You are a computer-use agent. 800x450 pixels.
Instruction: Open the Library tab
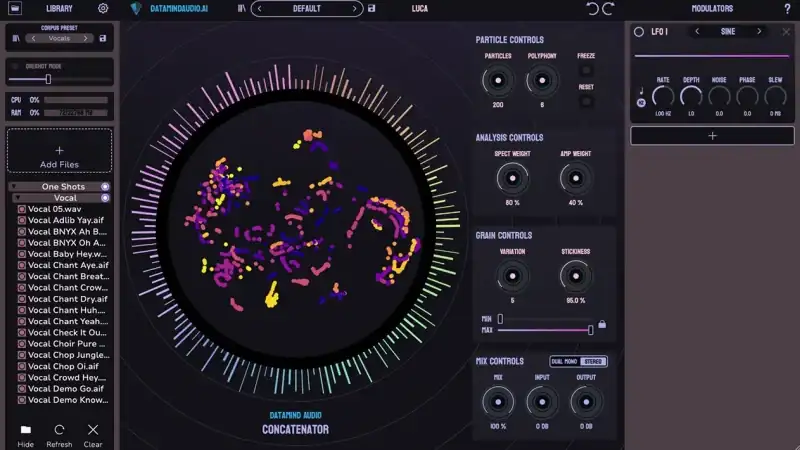point(59,8)
